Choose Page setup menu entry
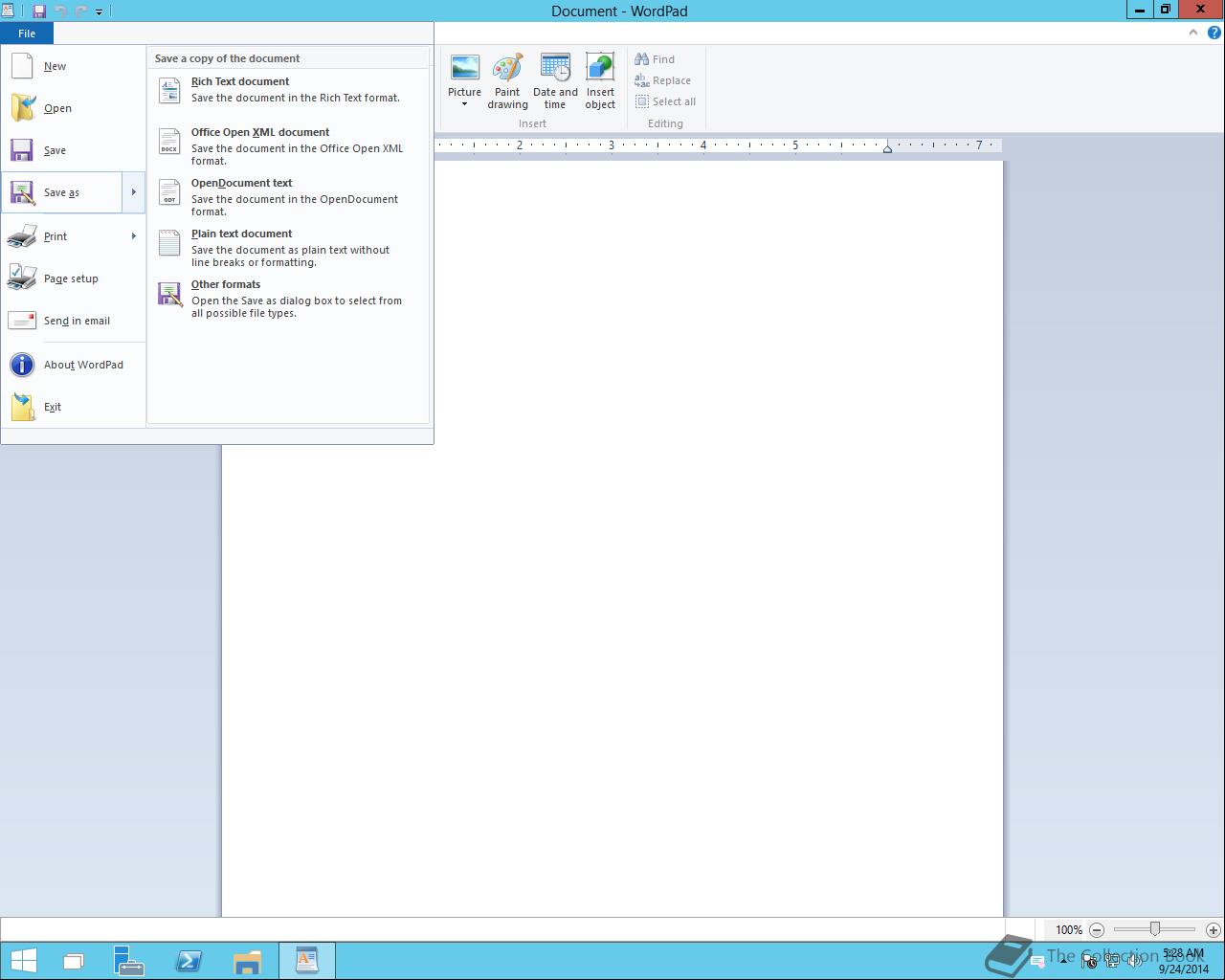Screen dimensions: 1225x980 73,278
